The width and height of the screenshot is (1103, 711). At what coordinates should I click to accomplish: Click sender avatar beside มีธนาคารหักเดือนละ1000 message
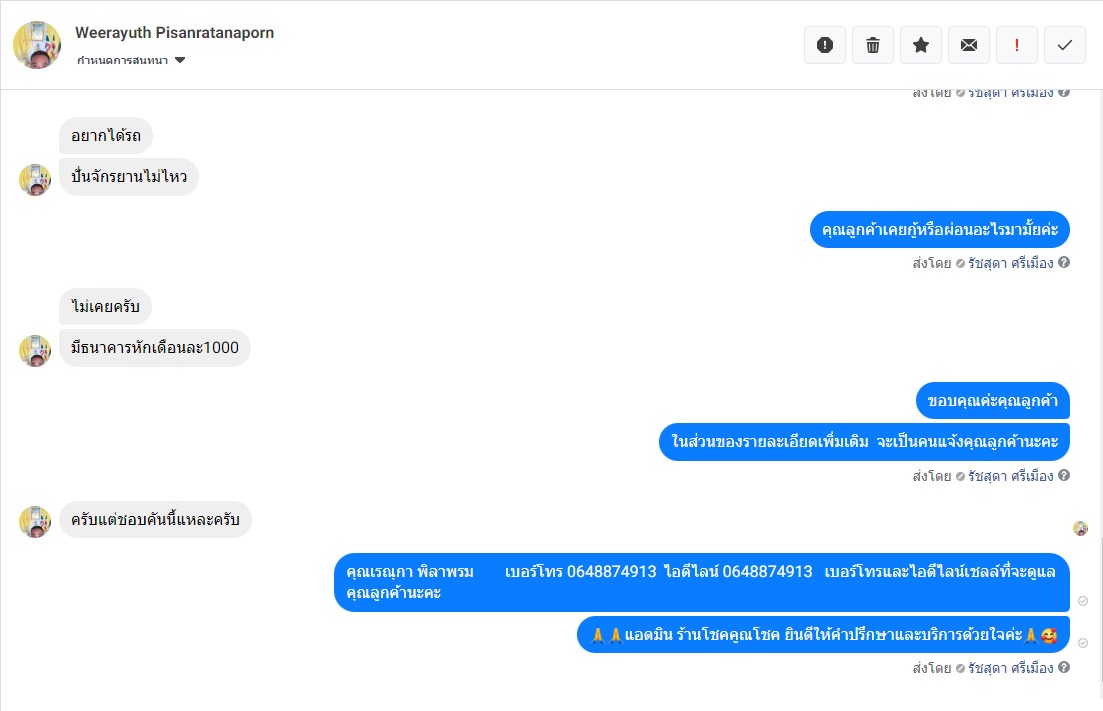34,351
